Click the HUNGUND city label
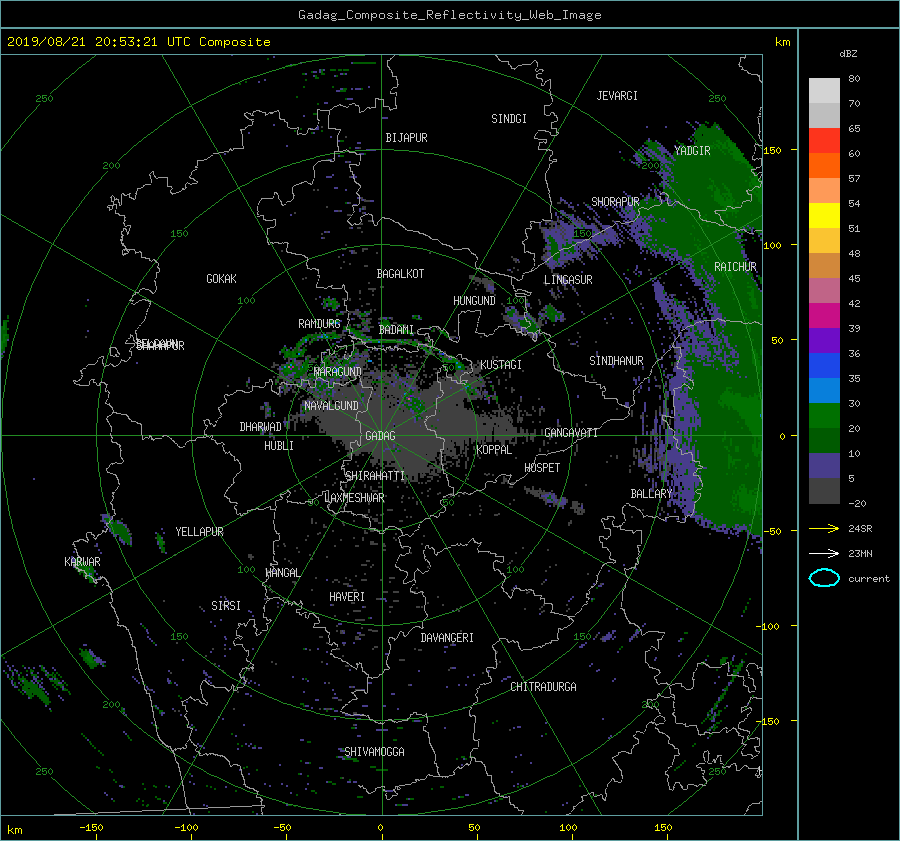Screen dimensions: 900x841 474,300
